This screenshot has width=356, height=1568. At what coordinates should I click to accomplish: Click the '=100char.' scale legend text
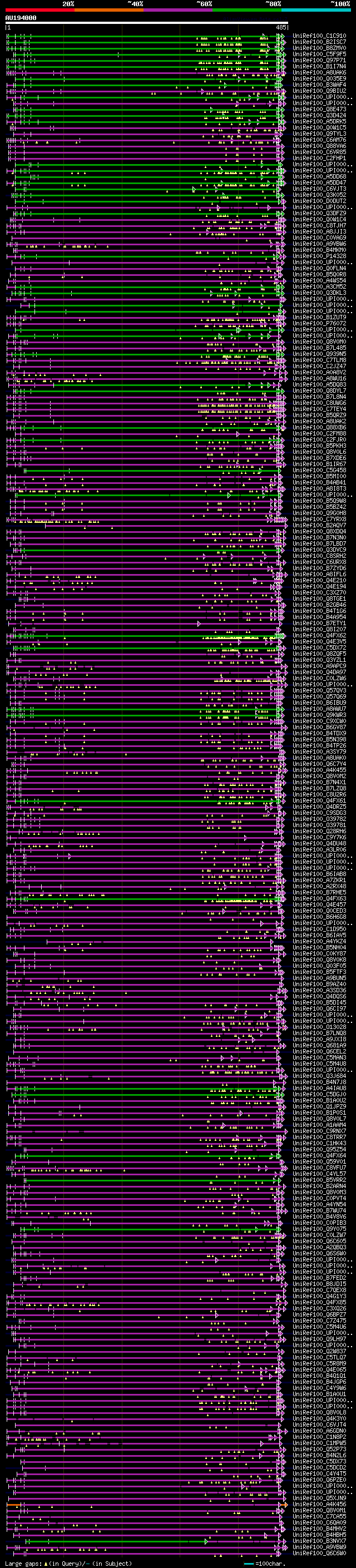(271, 1564)
